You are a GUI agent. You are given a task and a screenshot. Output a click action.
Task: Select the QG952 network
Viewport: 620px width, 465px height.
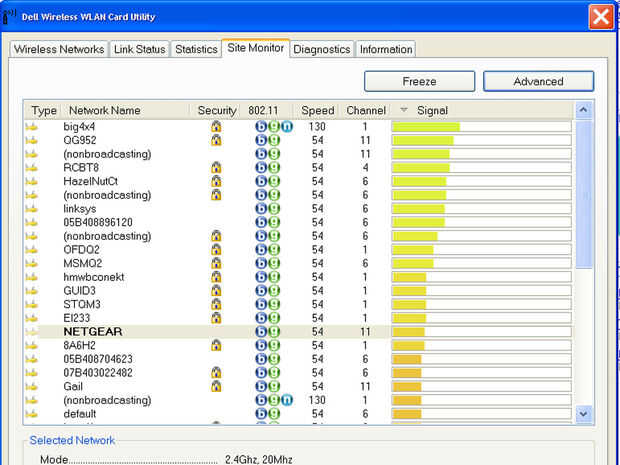point(80,140)
